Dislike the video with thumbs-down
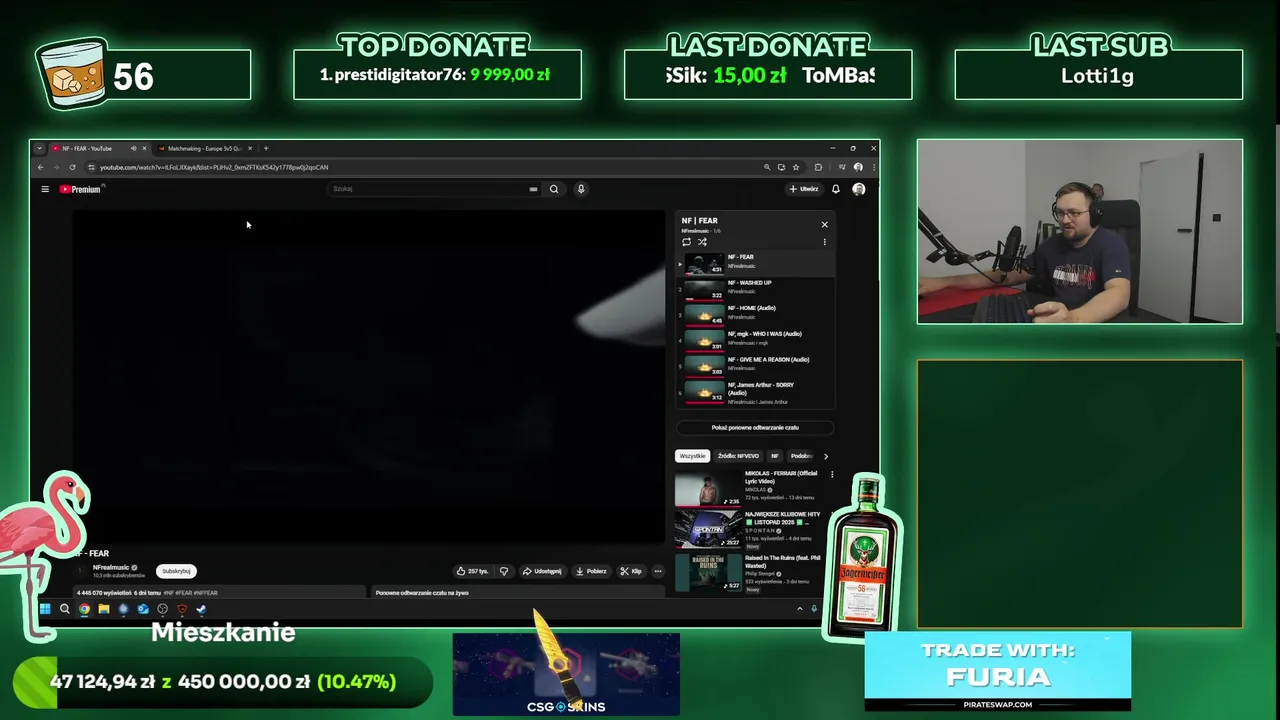Viewport: 1280px width, 720px height. [504, 571]
